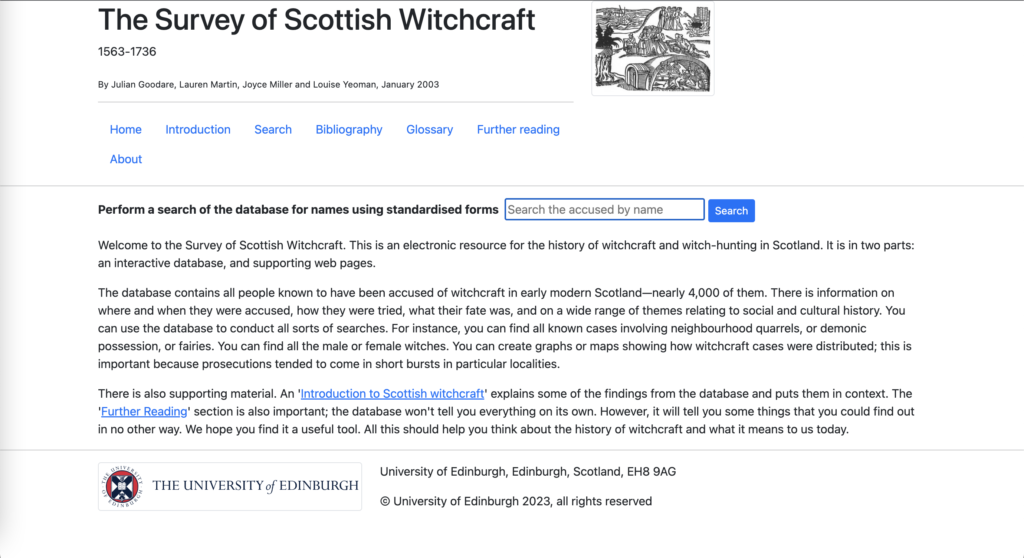Image resolution: width=1024 pixels, height=558 pixels.
Task: Click the authors line 'By Julian Goodare...'
Action: coord(268,84)
